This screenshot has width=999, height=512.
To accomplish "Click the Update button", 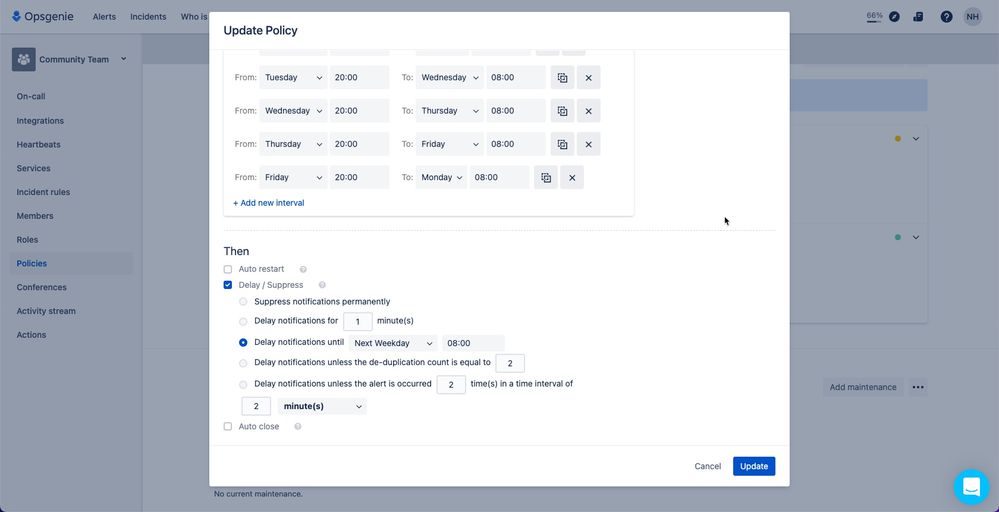I will 754,466.
